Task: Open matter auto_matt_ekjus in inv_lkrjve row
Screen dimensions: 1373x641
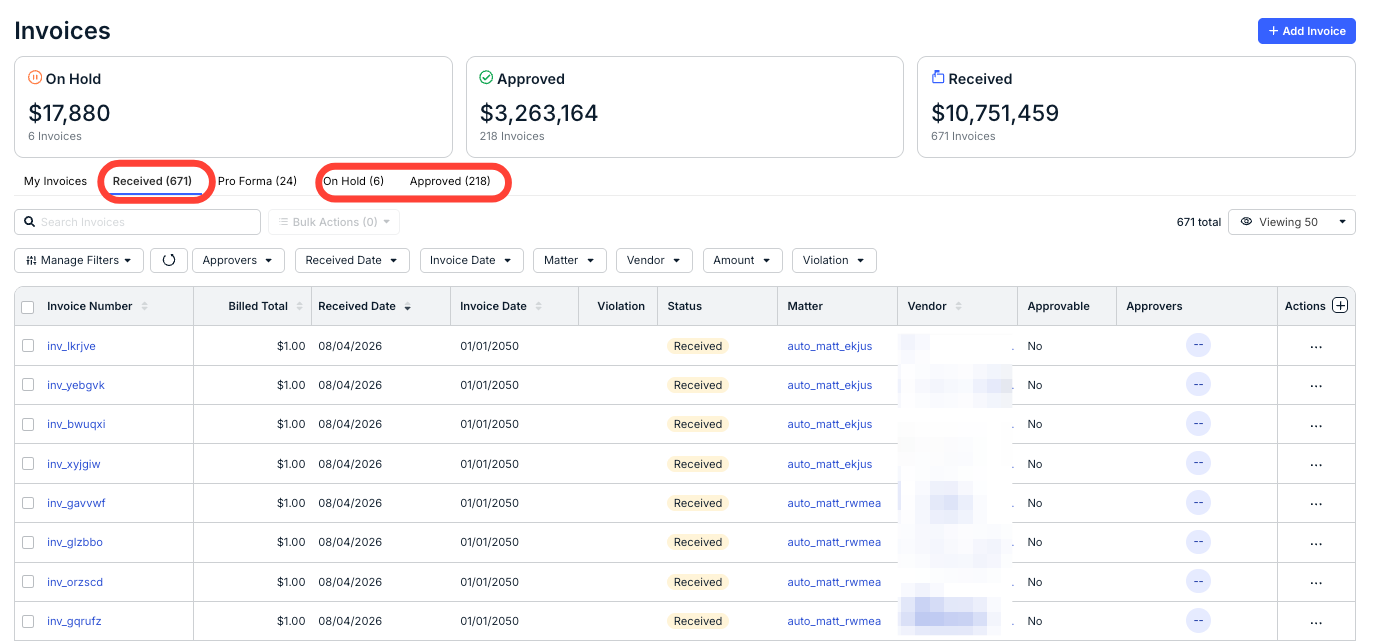Action: tap(830, 346)
